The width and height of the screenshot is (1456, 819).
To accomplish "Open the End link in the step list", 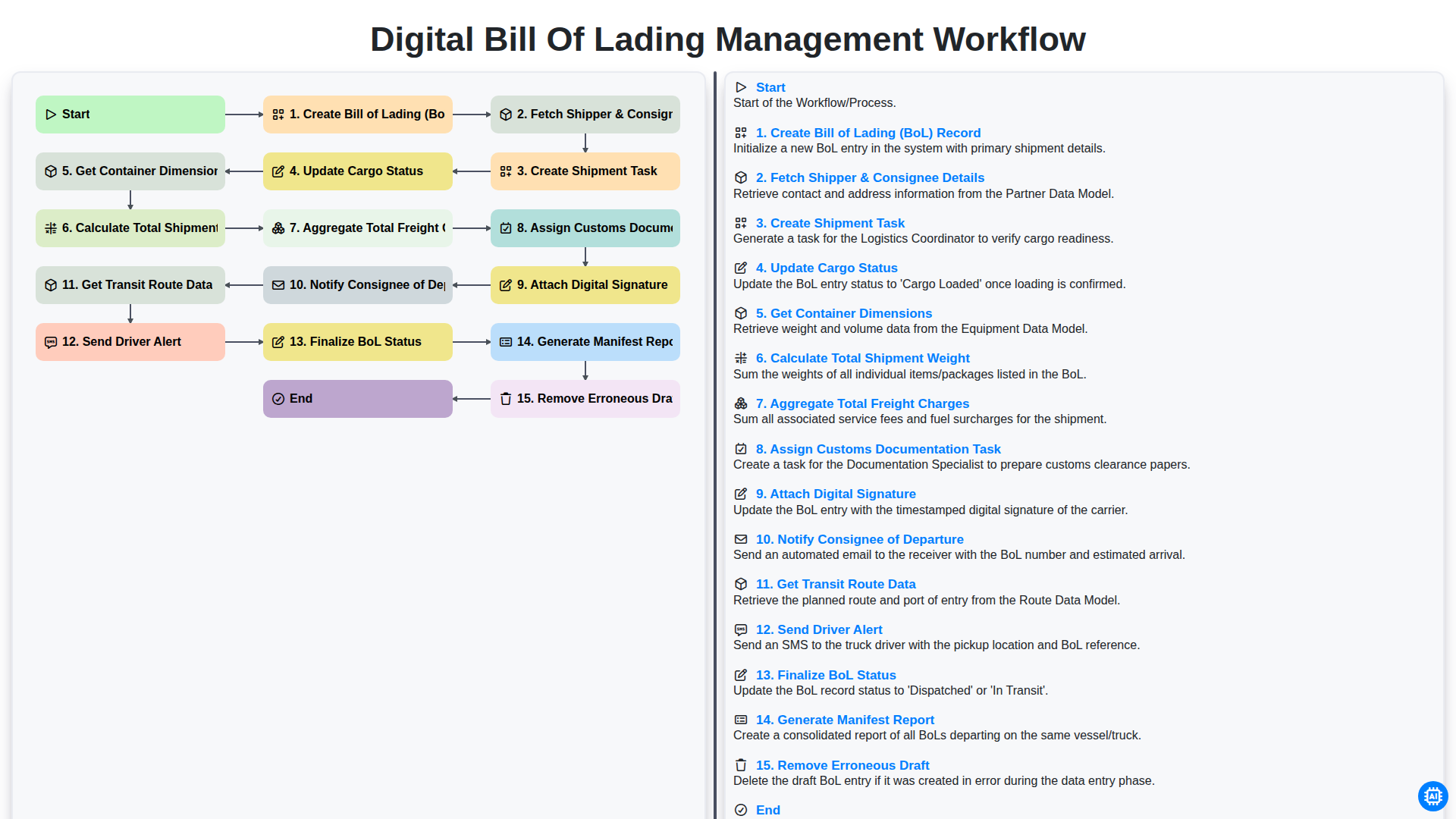I will point(768,810).
